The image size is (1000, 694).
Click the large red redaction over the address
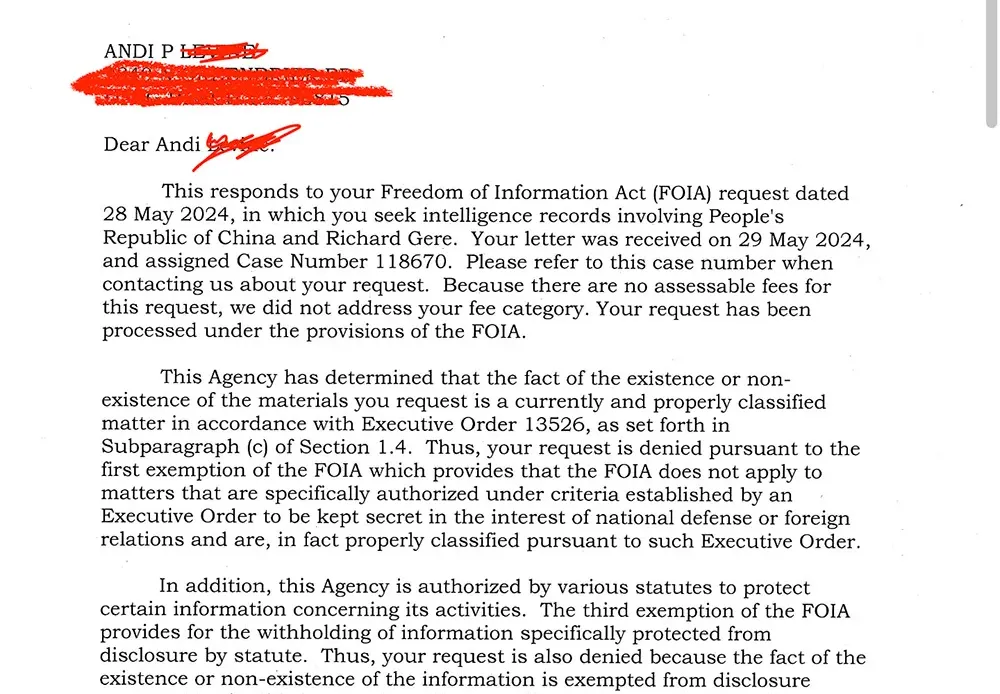[x=231, y=85]
